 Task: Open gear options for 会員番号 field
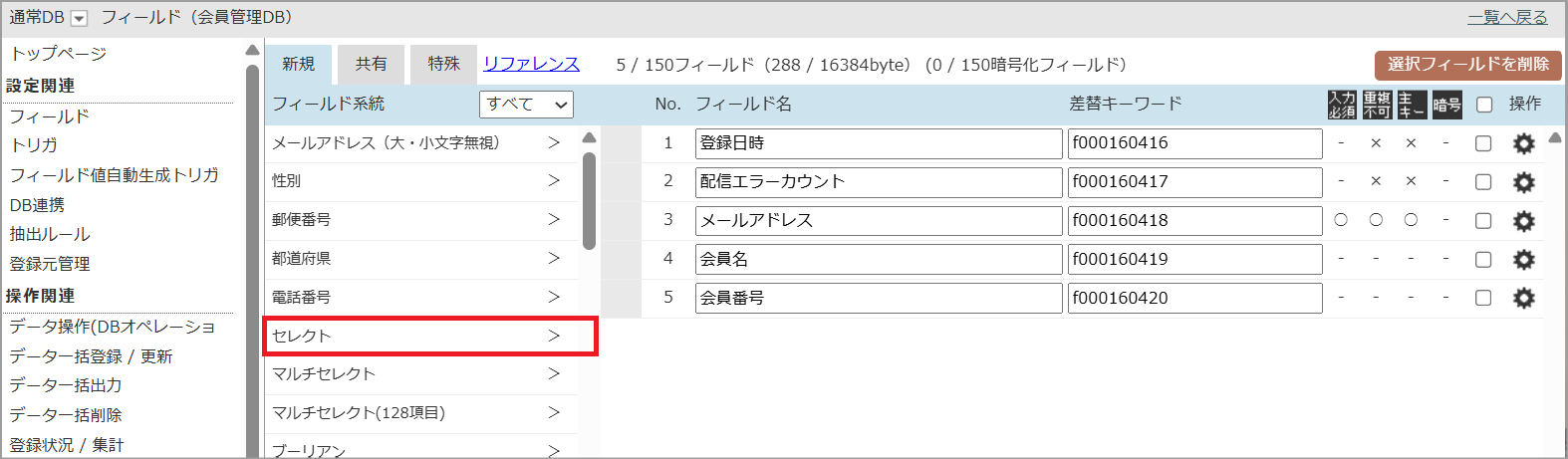(x=1523, y=298)
